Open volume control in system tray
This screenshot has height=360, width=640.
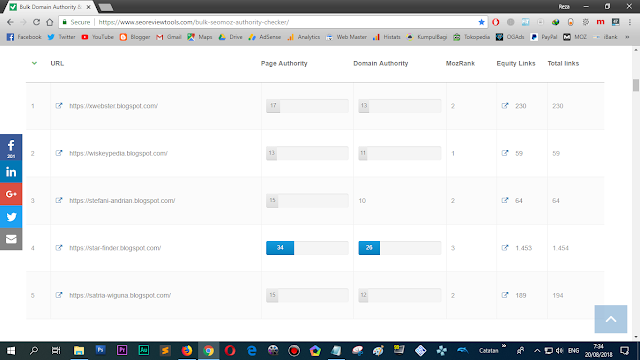click(560, 351)
